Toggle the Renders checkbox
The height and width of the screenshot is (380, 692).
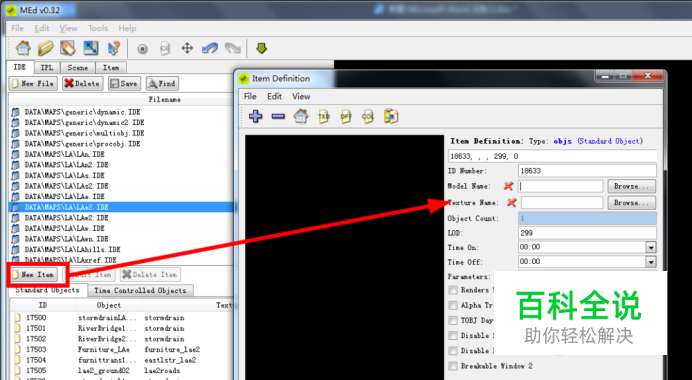pos(453,290)
